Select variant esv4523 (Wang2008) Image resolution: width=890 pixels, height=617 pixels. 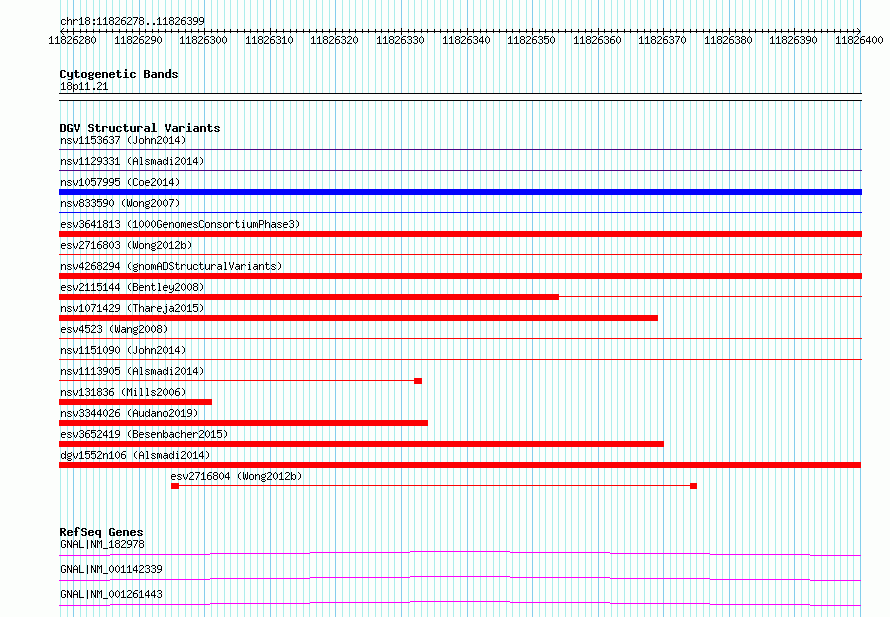coord(114,329)
